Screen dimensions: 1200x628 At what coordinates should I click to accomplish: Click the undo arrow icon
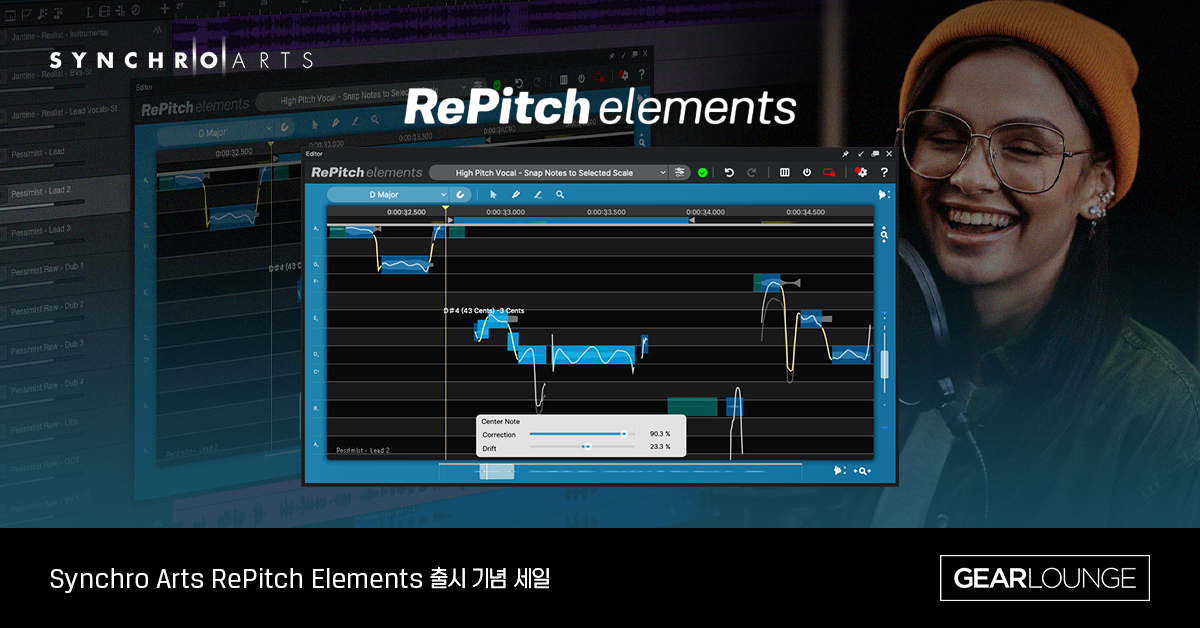coord(729,171)
